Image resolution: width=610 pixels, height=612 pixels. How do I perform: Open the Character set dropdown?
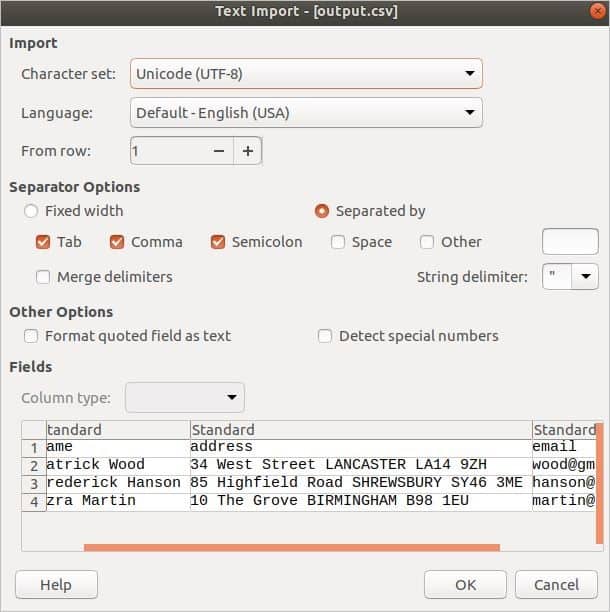click(306, 74)
